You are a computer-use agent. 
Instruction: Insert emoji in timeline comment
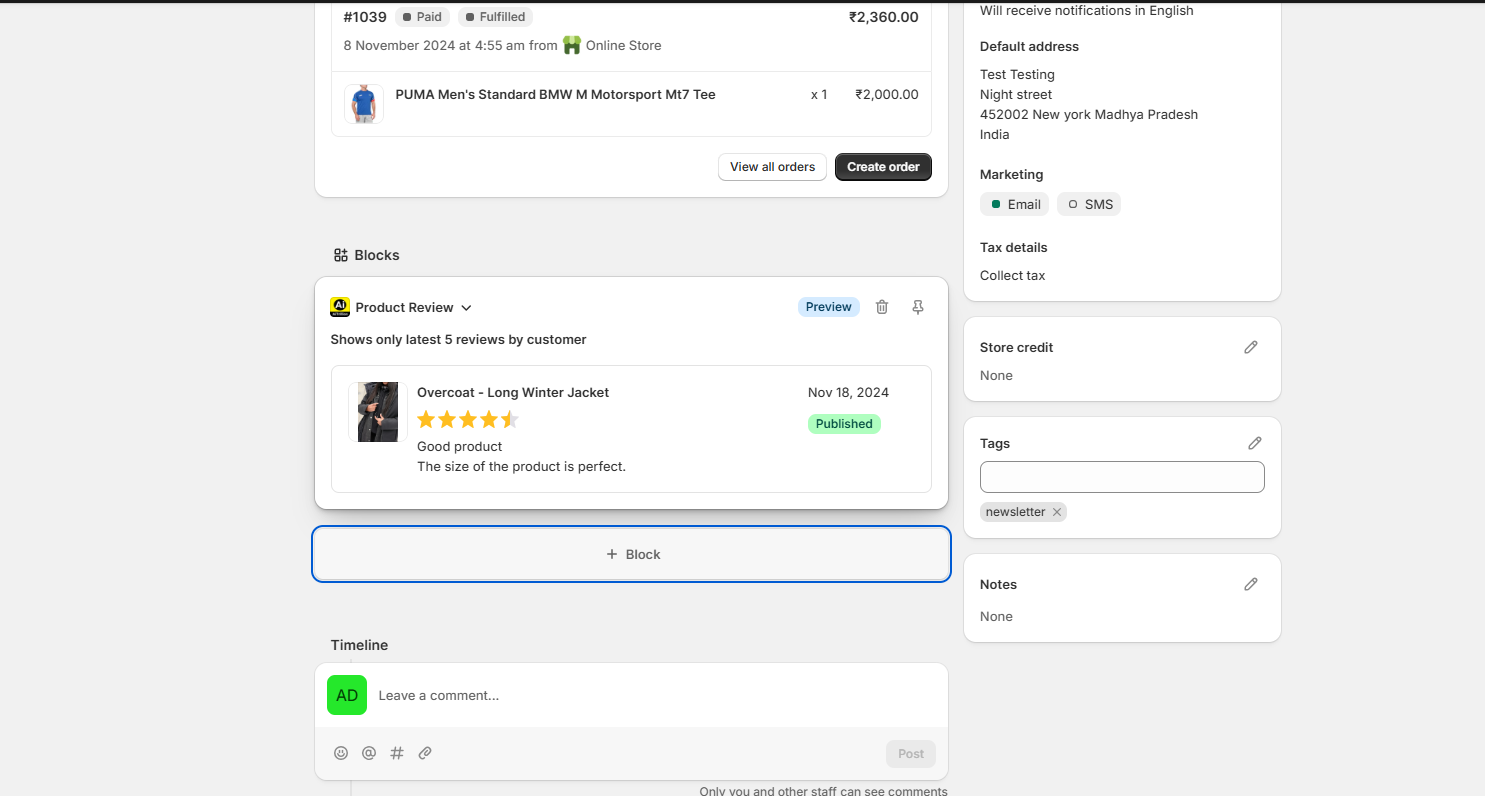[x=341, y=753]
